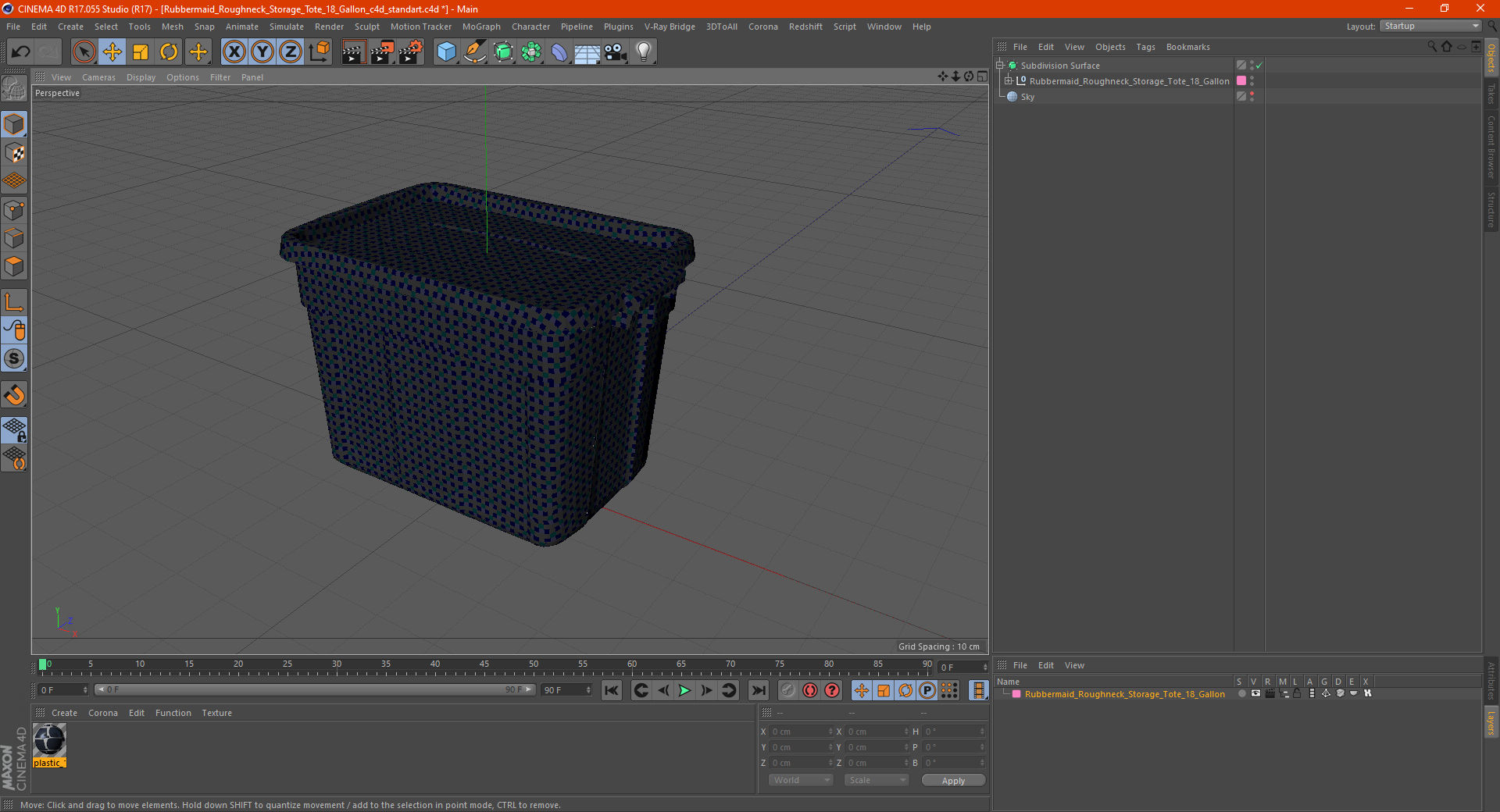This screenshot has height=812, width=1500.
Task: Toggle coordinate system icon
Action: (x=320, y=52)
